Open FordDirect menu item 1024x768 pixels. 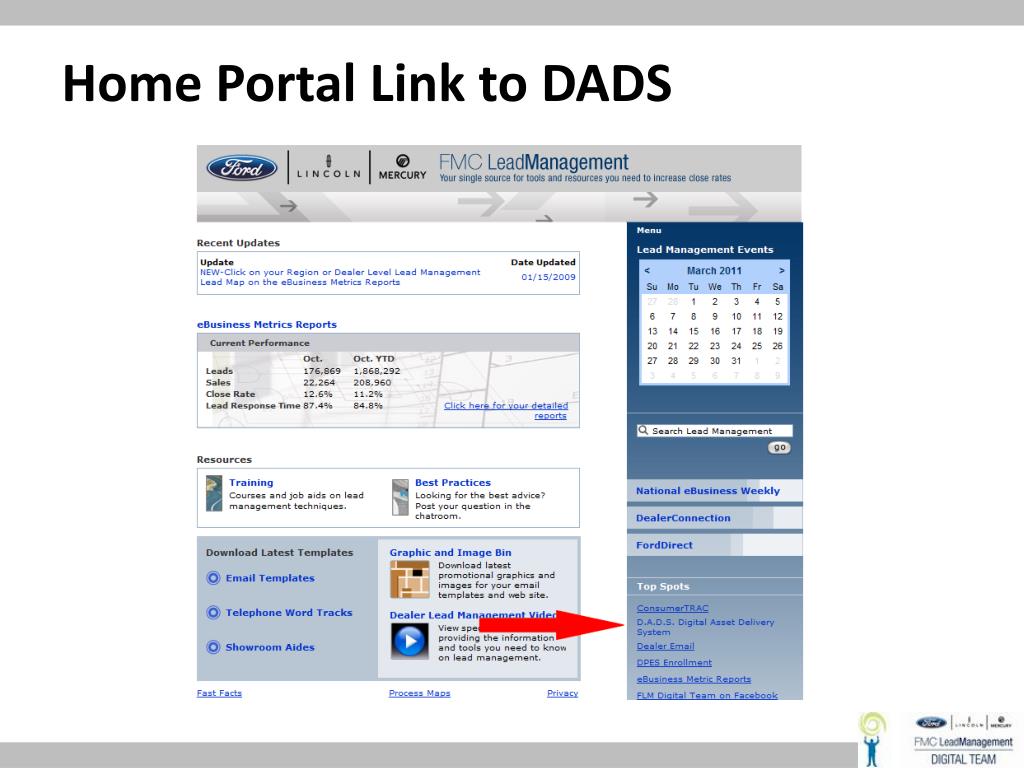click(x=714, y=545)
